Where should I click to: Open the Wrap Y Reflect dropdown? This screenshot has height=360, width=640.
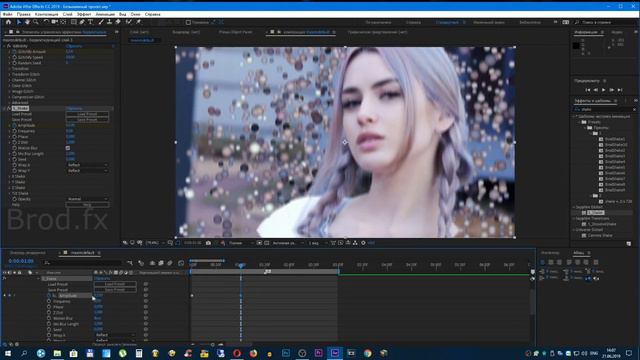point(87,171)
